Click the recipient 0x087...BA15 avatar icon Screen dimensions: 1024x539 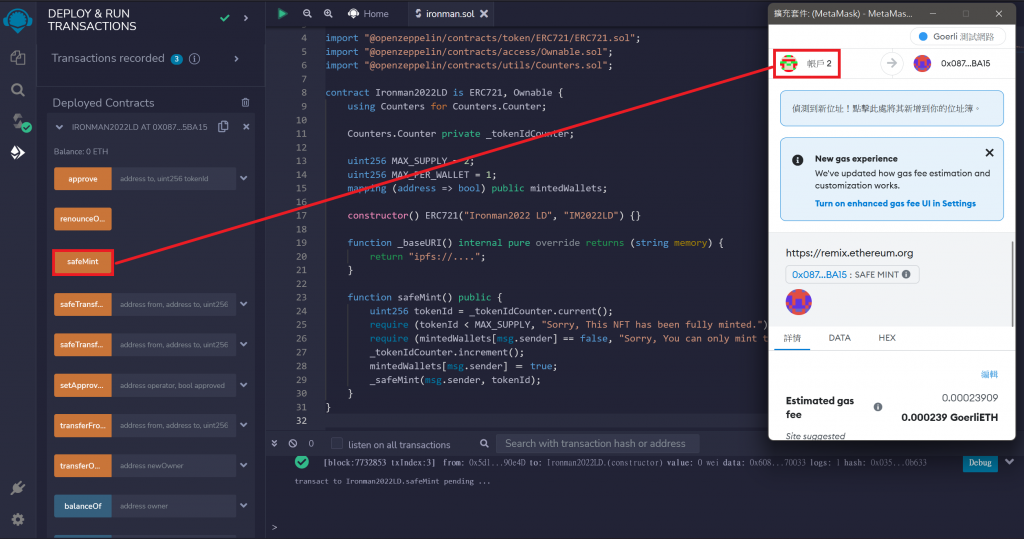click(x=922, y=63)
